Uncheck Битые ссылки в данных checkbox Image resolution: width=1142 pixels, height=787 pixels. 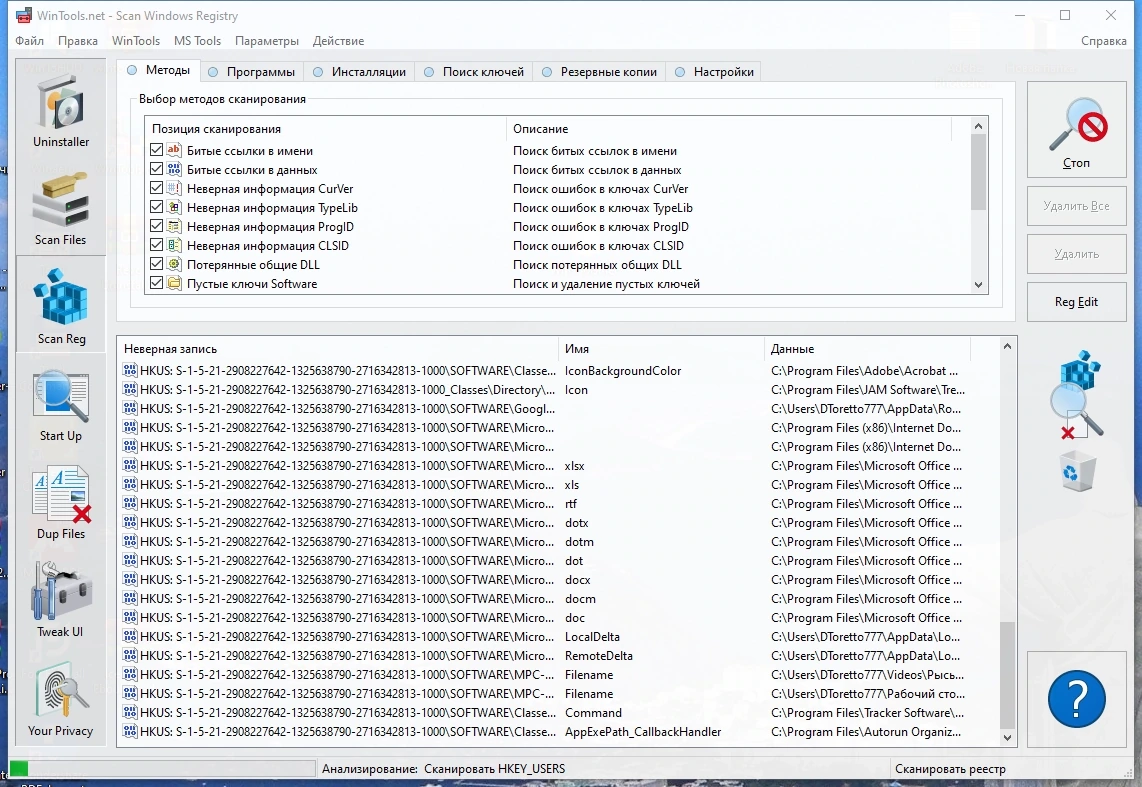[156, 169]
